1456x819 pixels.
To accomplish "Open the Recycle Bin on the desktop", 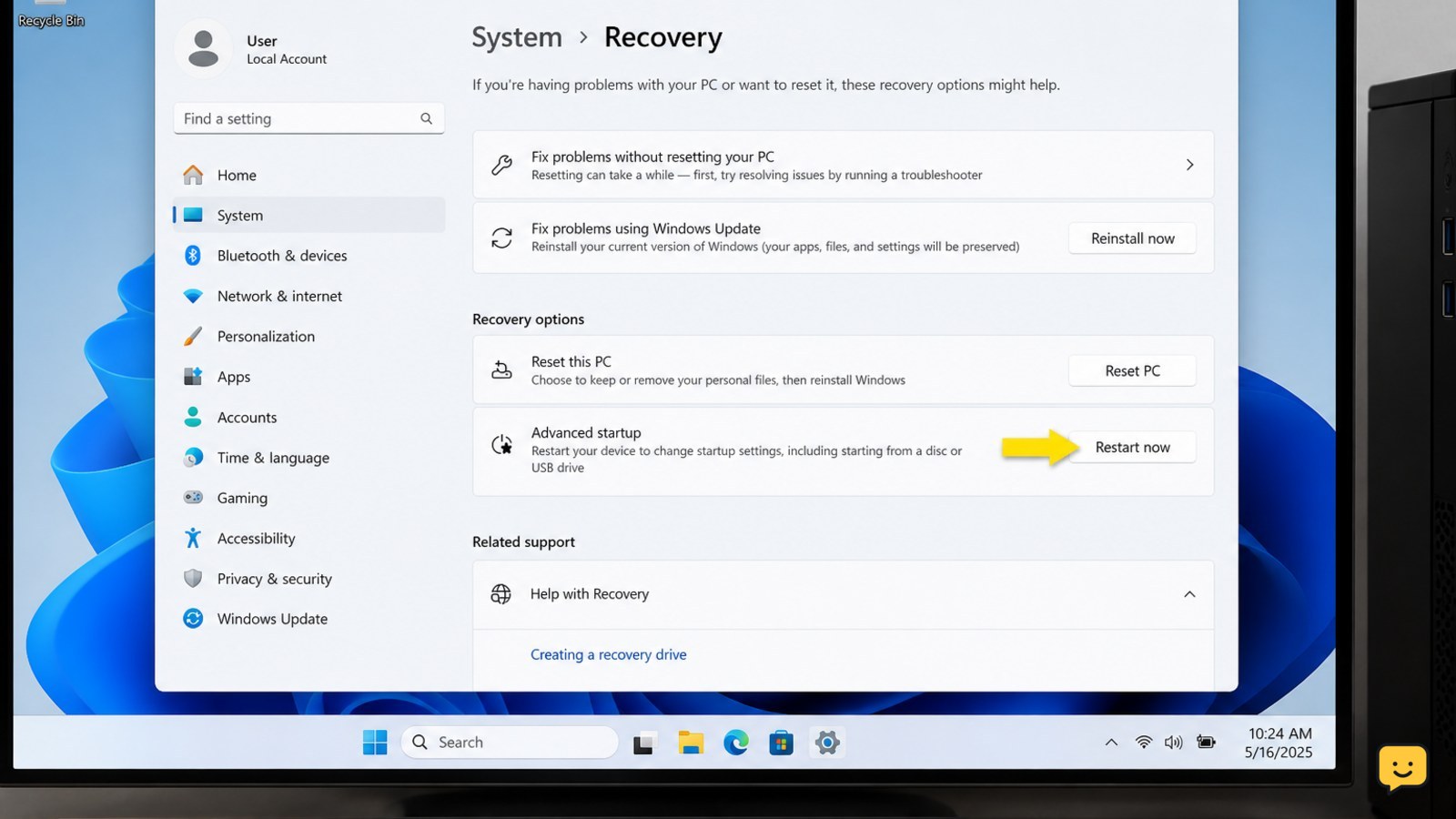I will 51,15.
